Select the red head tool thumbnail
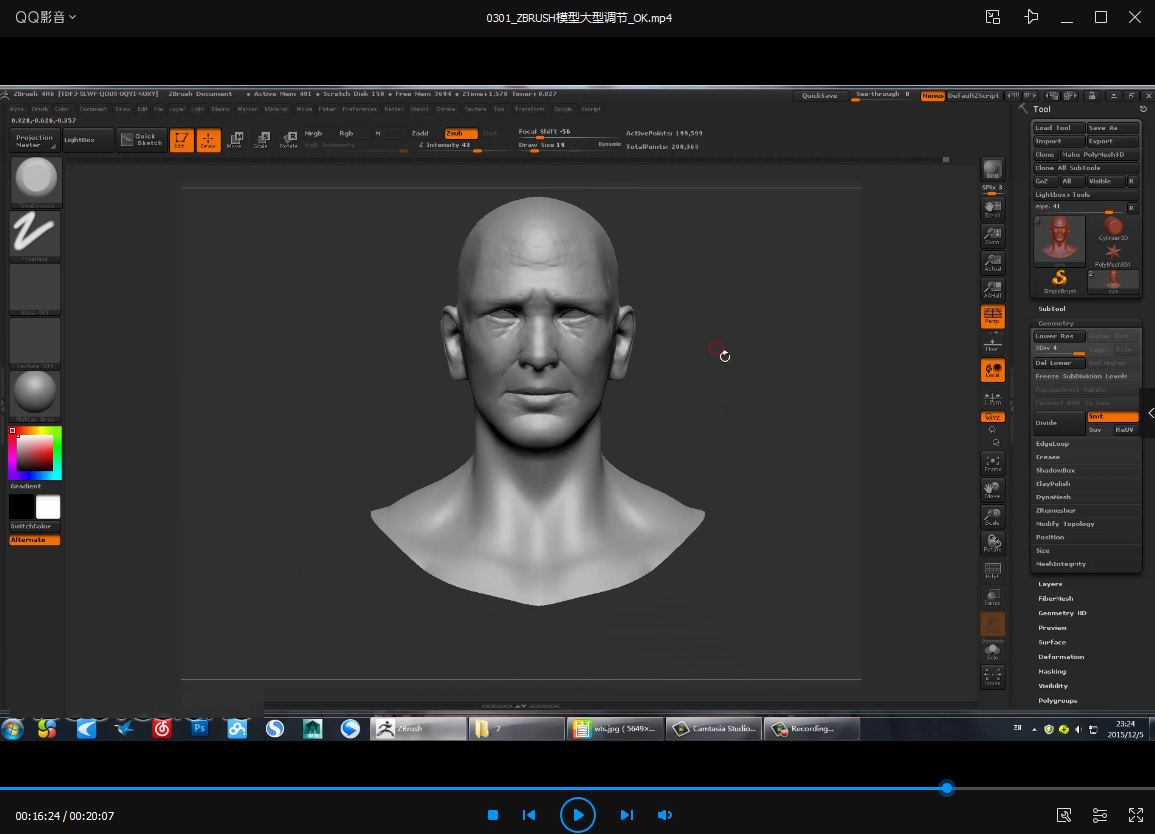This screenshot has width=1155, height=834. (x=1058, y=240)
